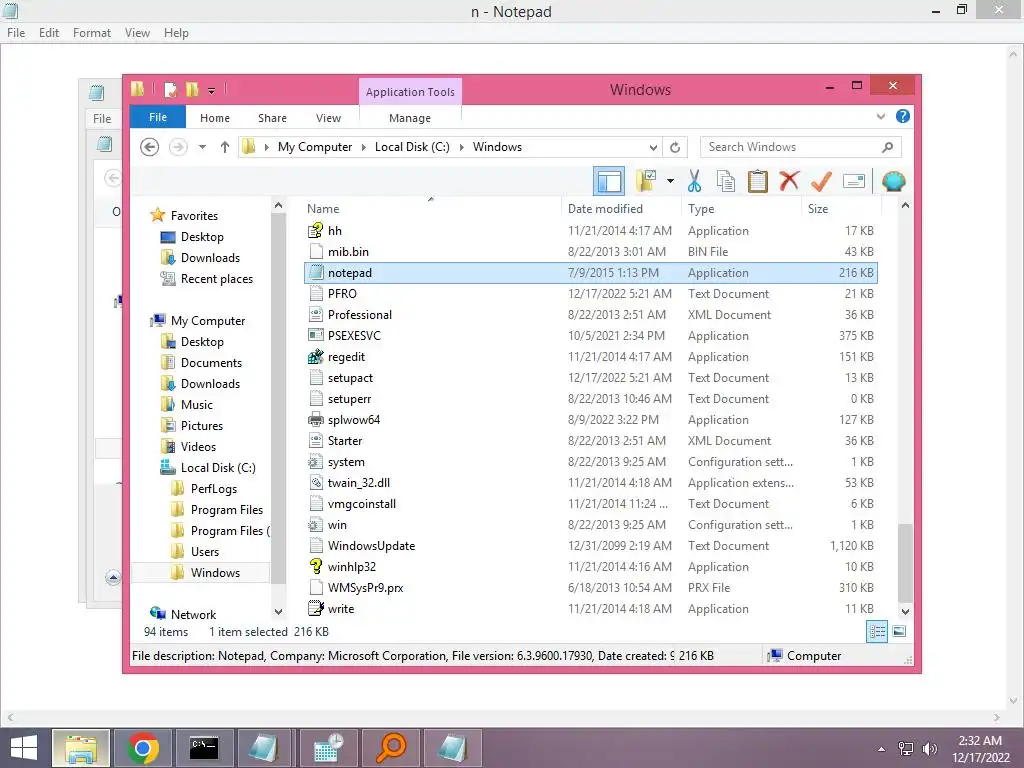Expand the address bar history dropdown
The width and height of the screenshot is (1024, 768).
click(652, 147)
